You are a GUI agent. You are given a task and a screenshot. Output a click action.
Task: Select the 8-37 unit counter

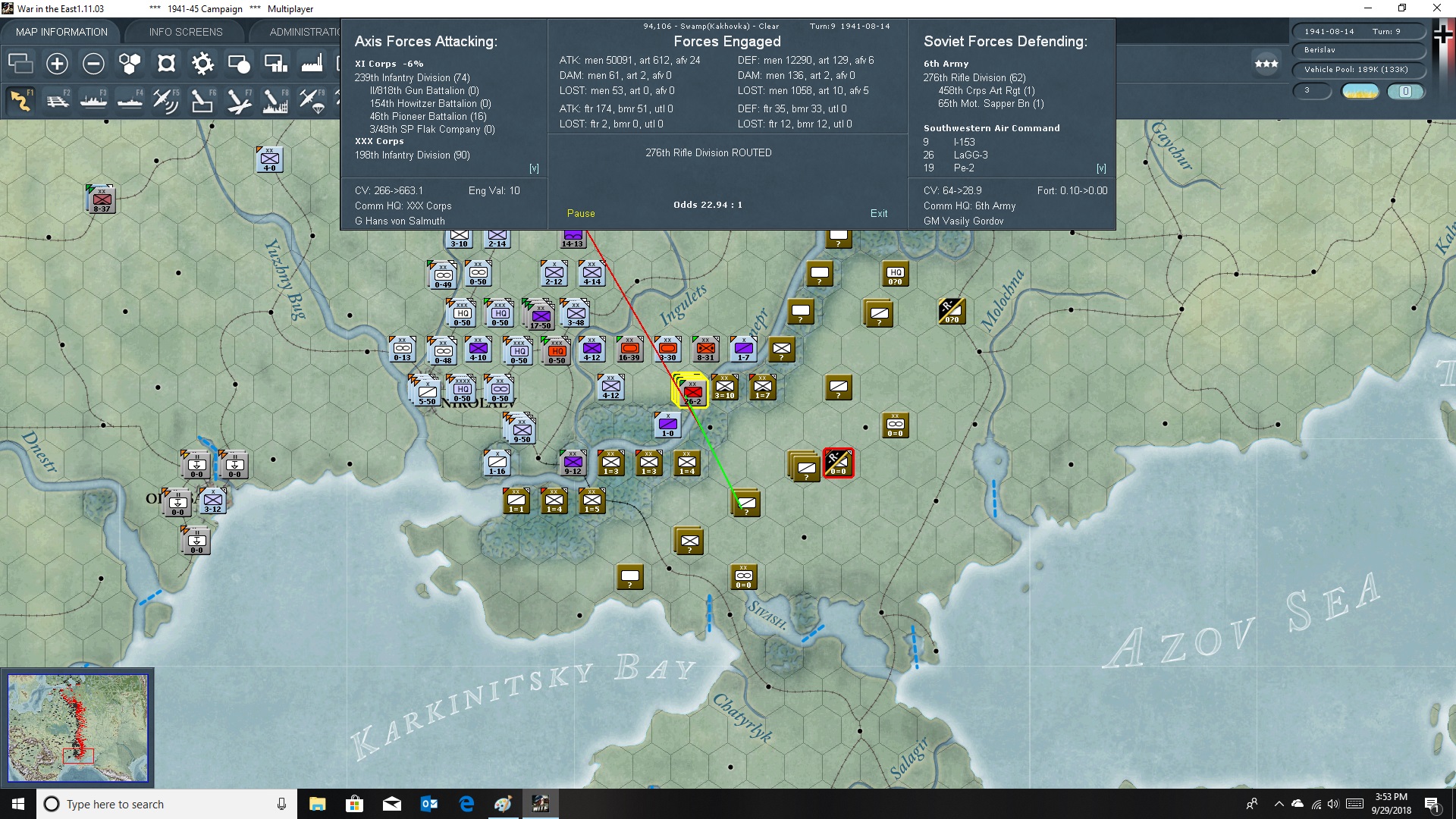coord(101,199)
